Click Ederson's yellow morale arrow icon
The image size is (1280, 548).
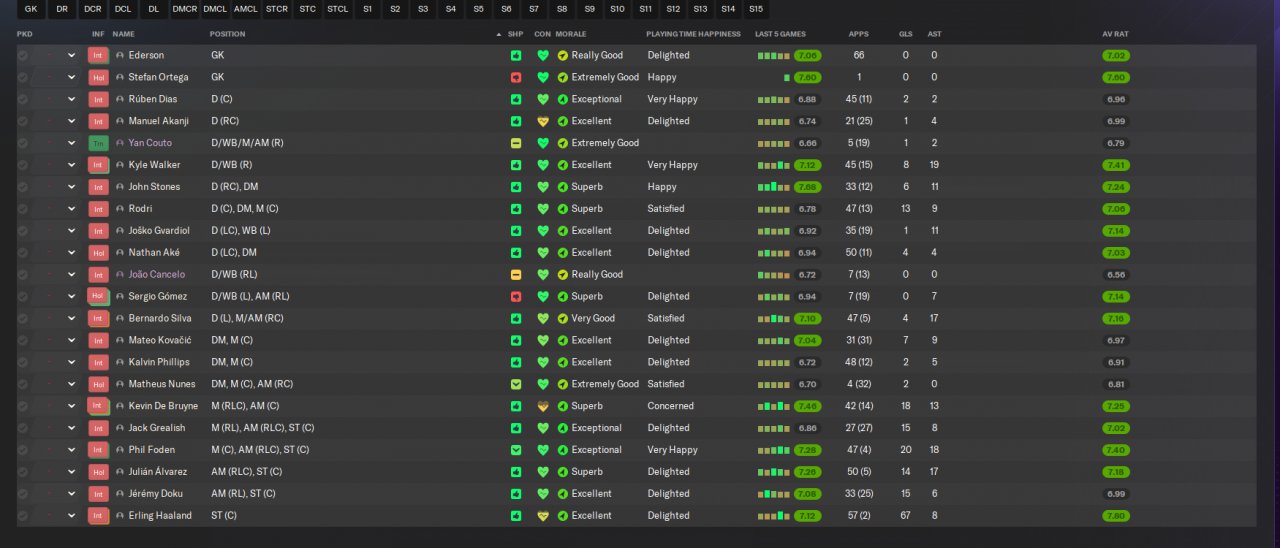[x=563, y=55]
